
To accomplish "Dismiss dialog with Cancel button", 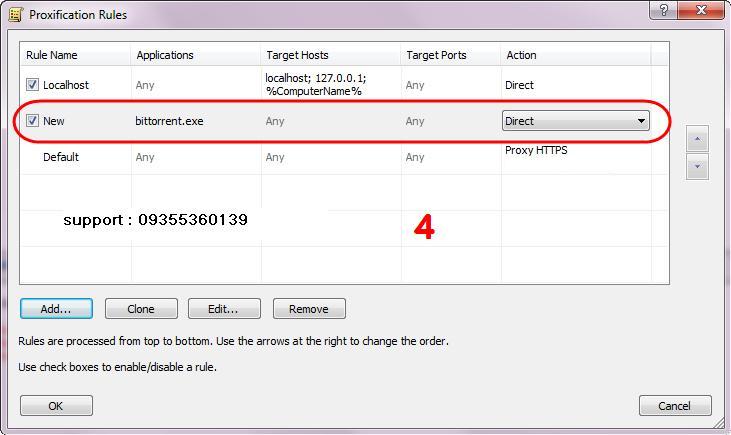I will [675, 406].
